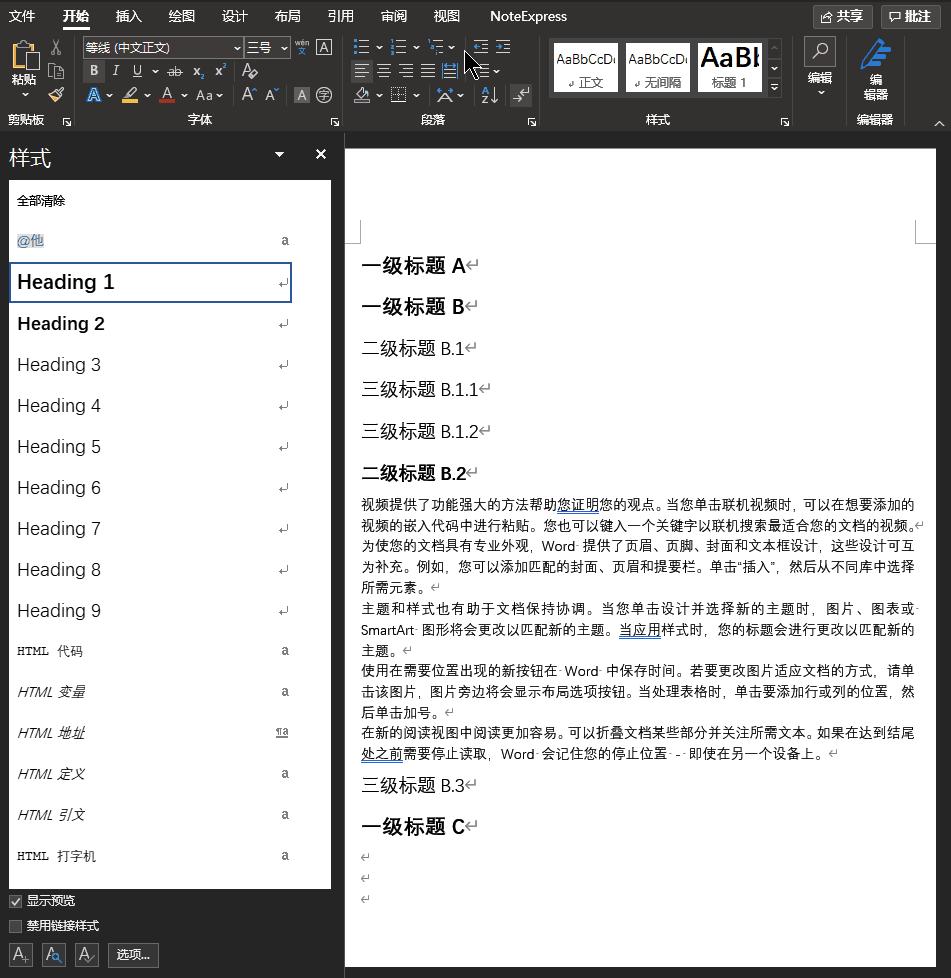The height and width of the screenshot is (978, 951).
Task: Toggle the 显示预览 checkbox
Action: (x=16, y=901)
